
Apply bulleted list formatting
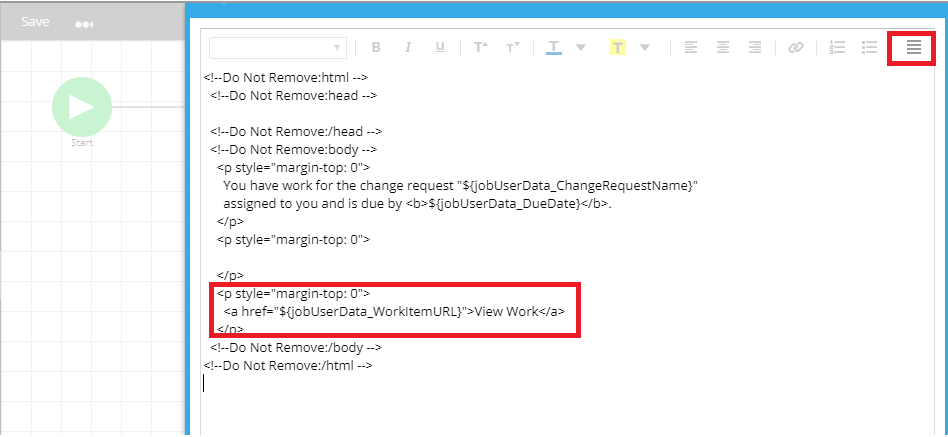point(870,47)
